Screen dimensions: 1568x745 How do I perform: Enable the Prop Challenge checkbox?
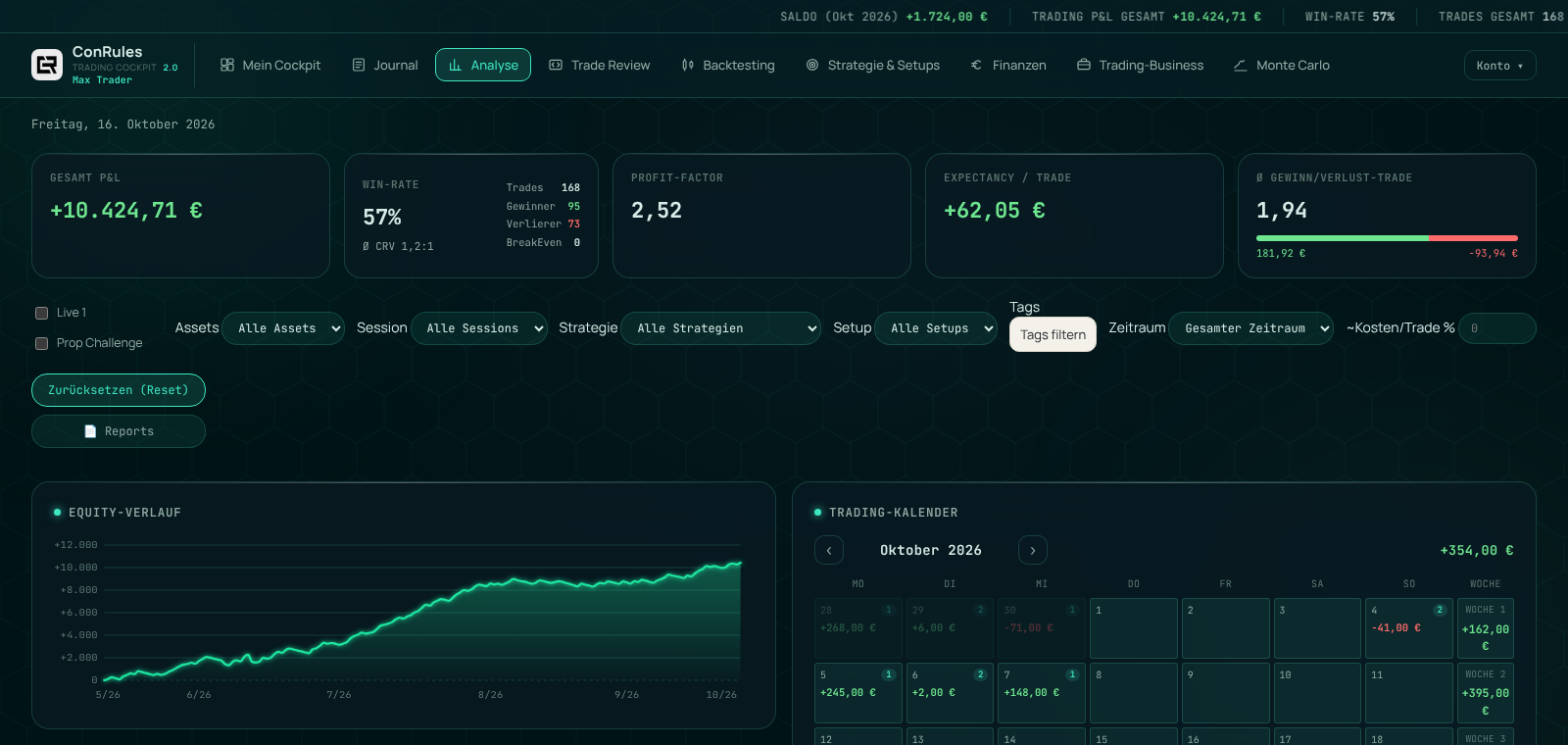click(41, 343)
